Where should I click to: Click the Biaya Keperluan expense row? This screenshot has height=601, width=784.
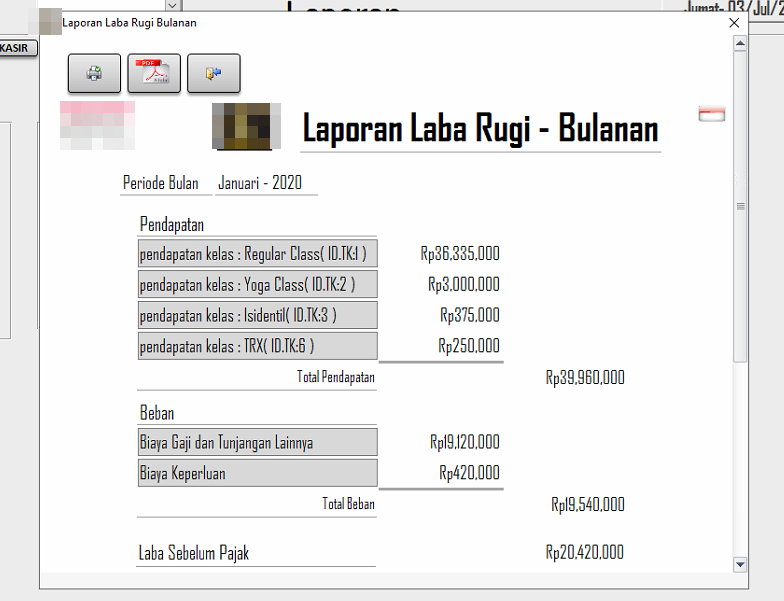257,473
